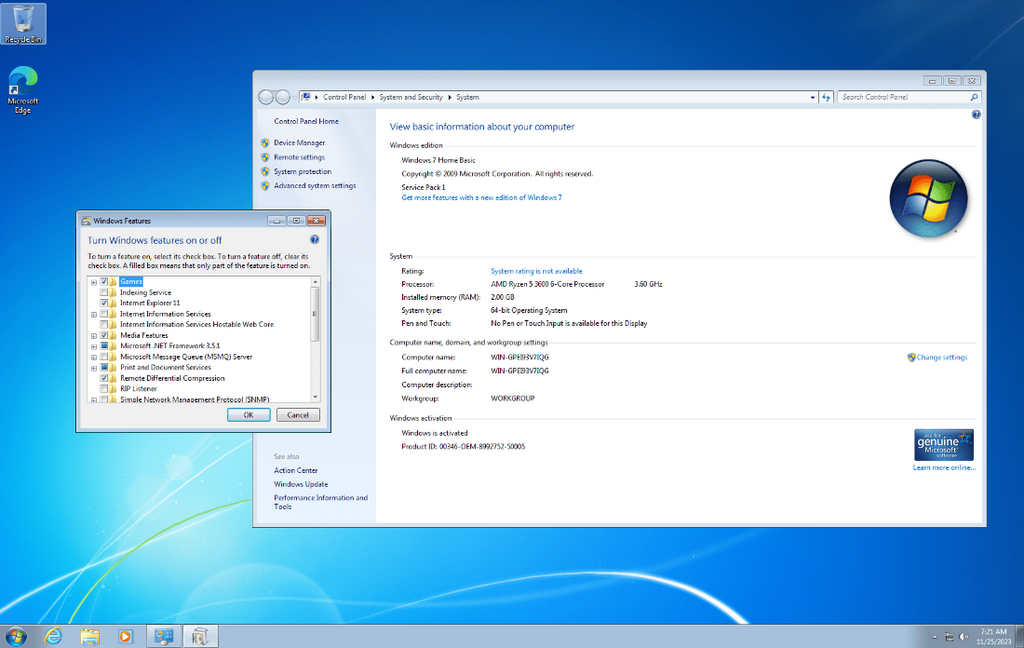Launch Internet Explorer from the taskbar

pyautogui.click(x=53, y=636)
